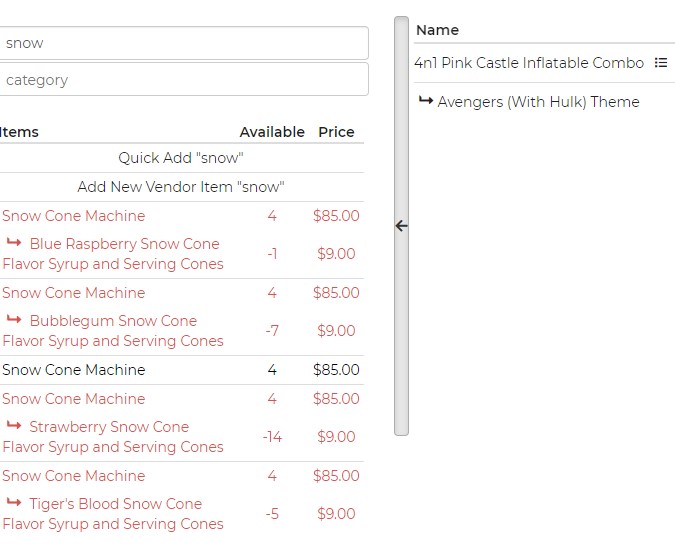Click arrow icon before Avengers Theme

click(425, 101)
